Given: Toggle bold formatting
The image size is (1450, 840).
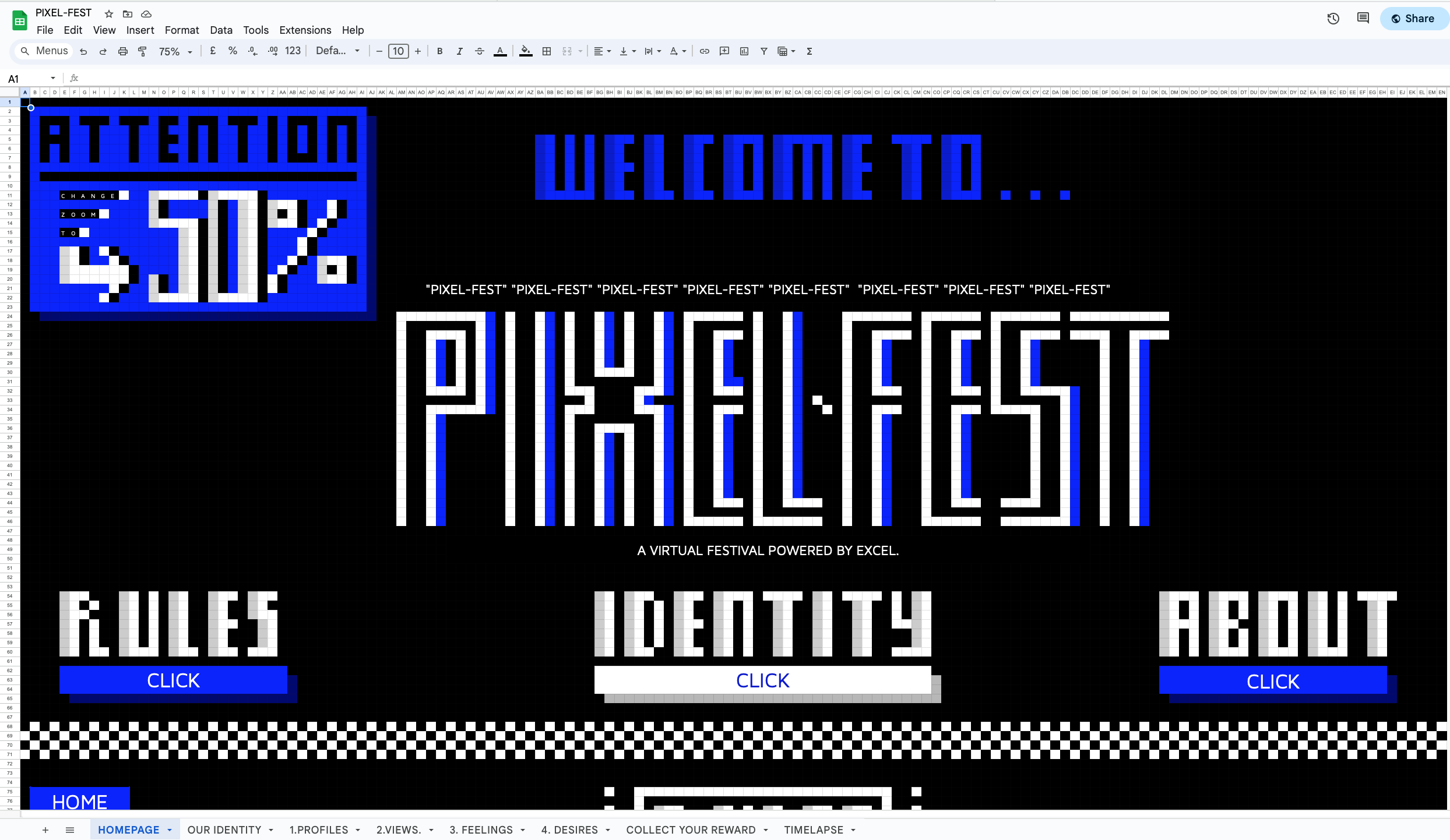Looking at the screenshot, I should pyautogui.click(x=440, y=51).
